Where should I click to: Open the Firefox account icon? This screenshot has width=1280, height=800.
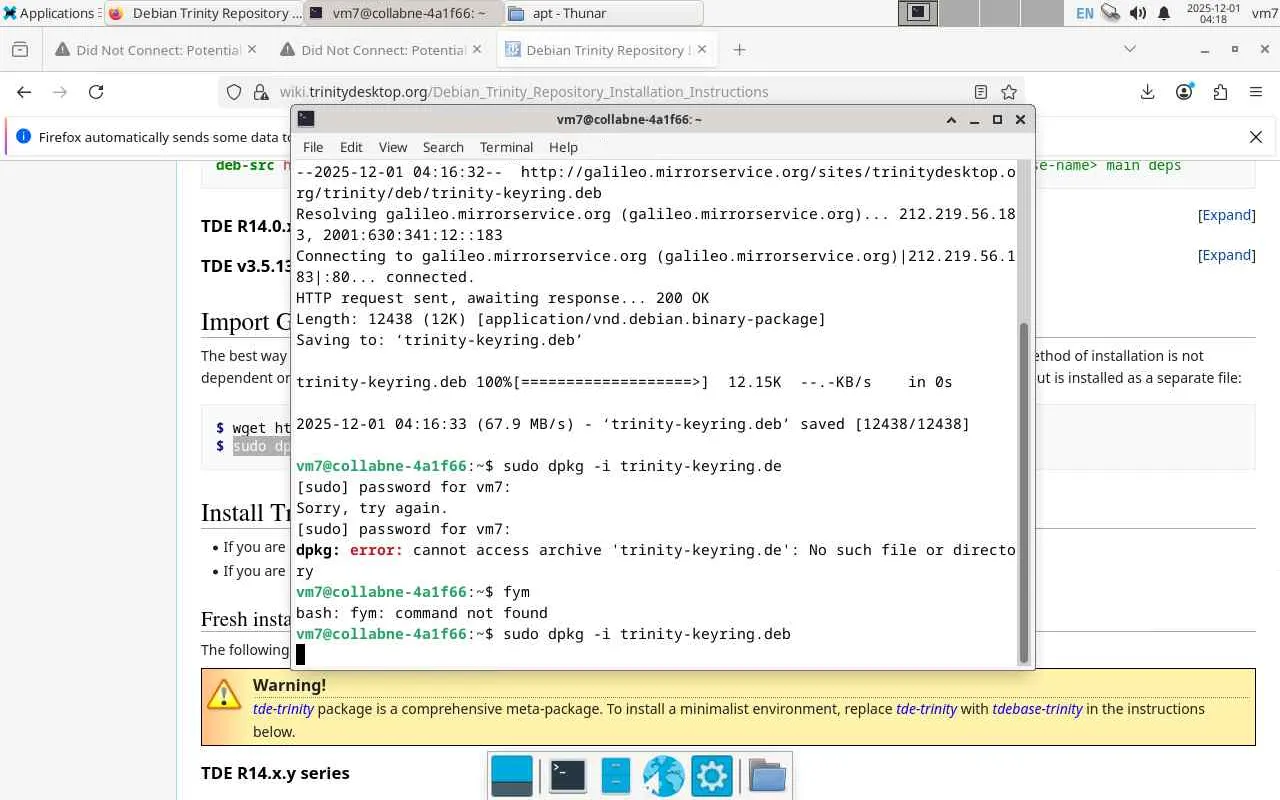1184,92
